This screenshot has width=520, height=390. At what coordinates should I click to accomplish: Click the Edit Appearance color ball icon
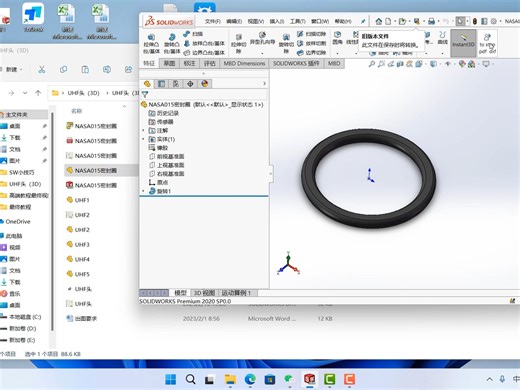(462, 64)
